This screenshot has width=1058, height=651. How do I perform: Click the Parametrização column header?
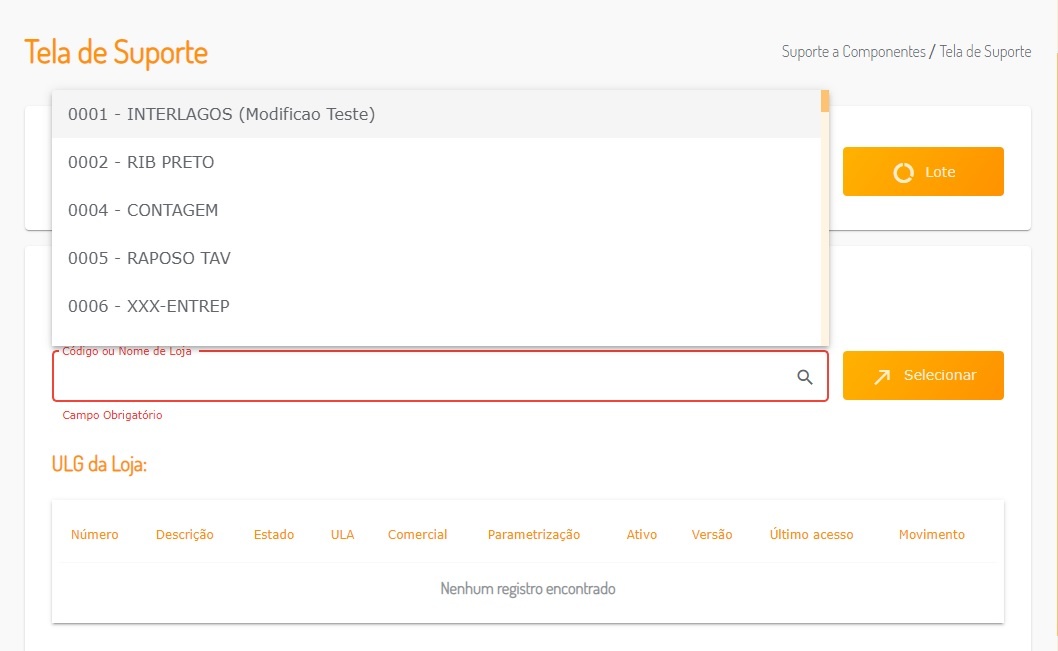534,535
